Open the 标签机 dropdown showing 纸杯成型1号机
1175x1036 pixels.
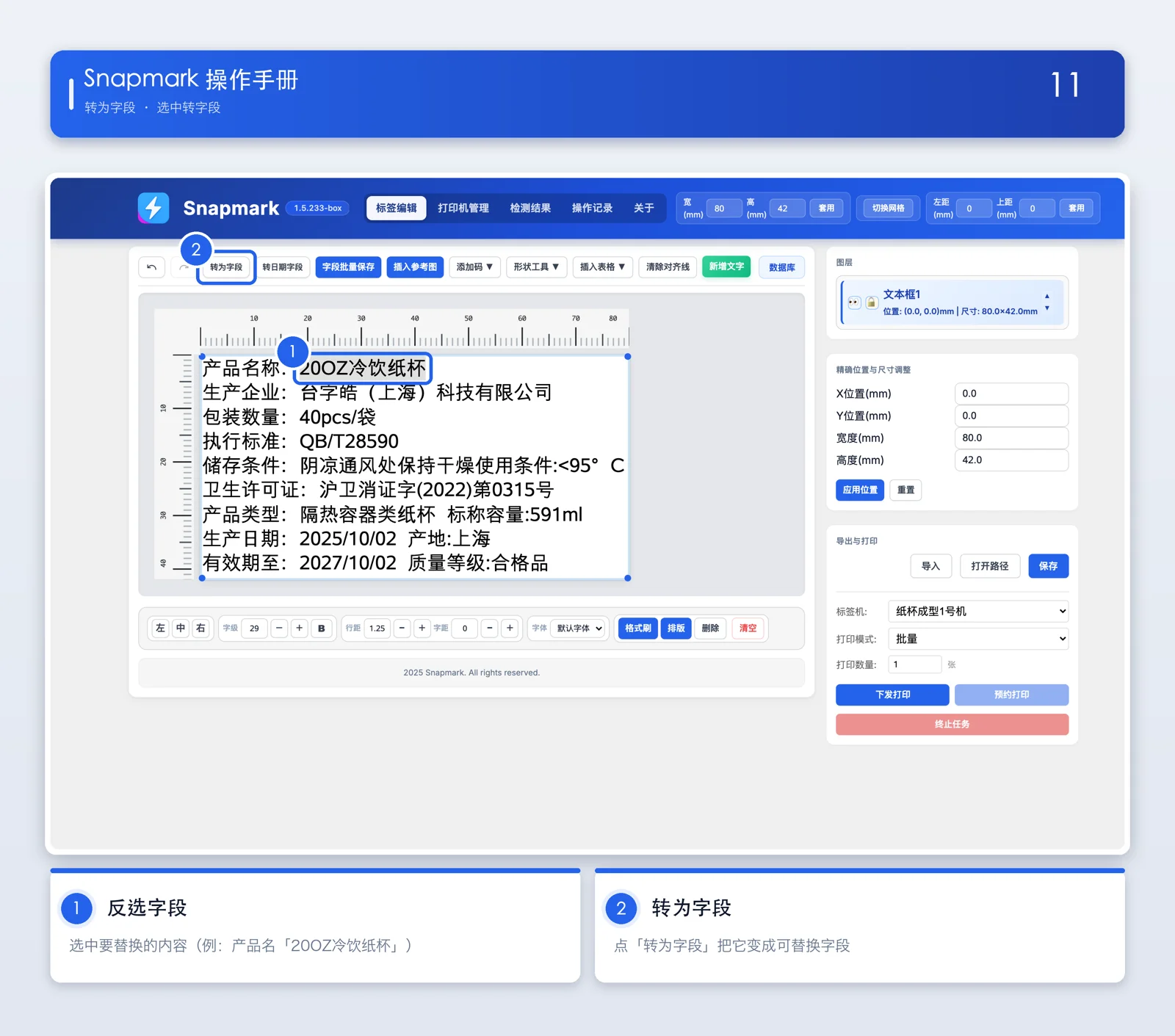[x=978, y=612]
